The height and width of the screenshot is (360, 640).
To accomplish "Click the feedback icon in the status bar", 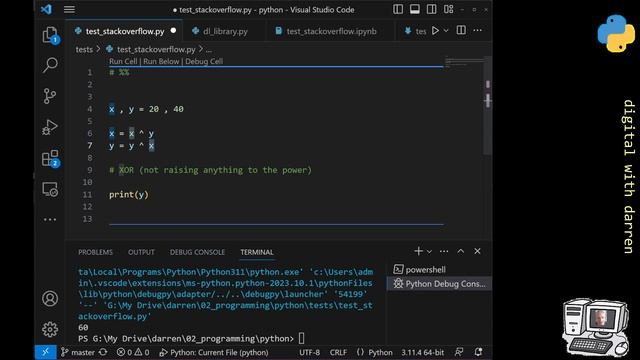I will 459,352.
